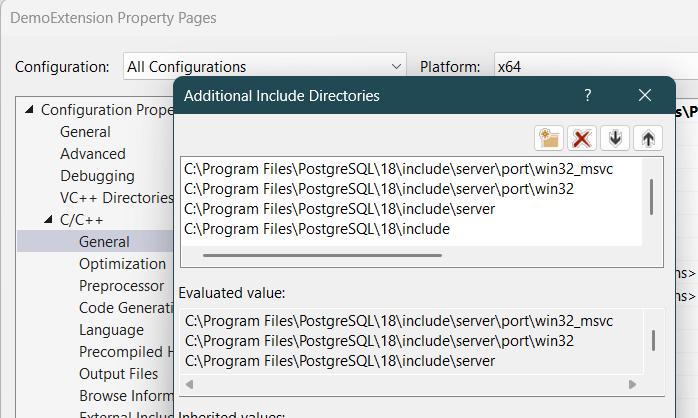698x418 pixels.
Task: Select the win32_msvc include path line
Action: pos(398,169)
